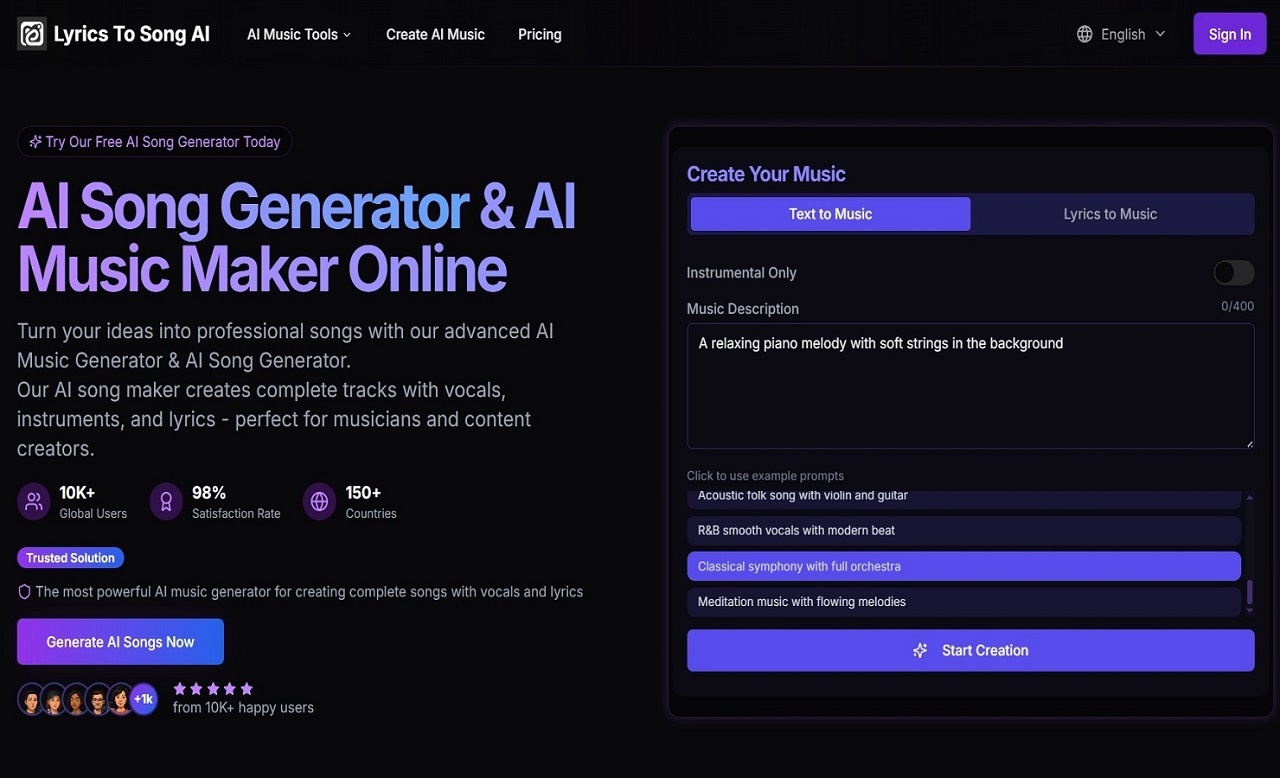1280x778 pixels.
Task: Select the Text to Music tab
Action: (x=829, y=213)
